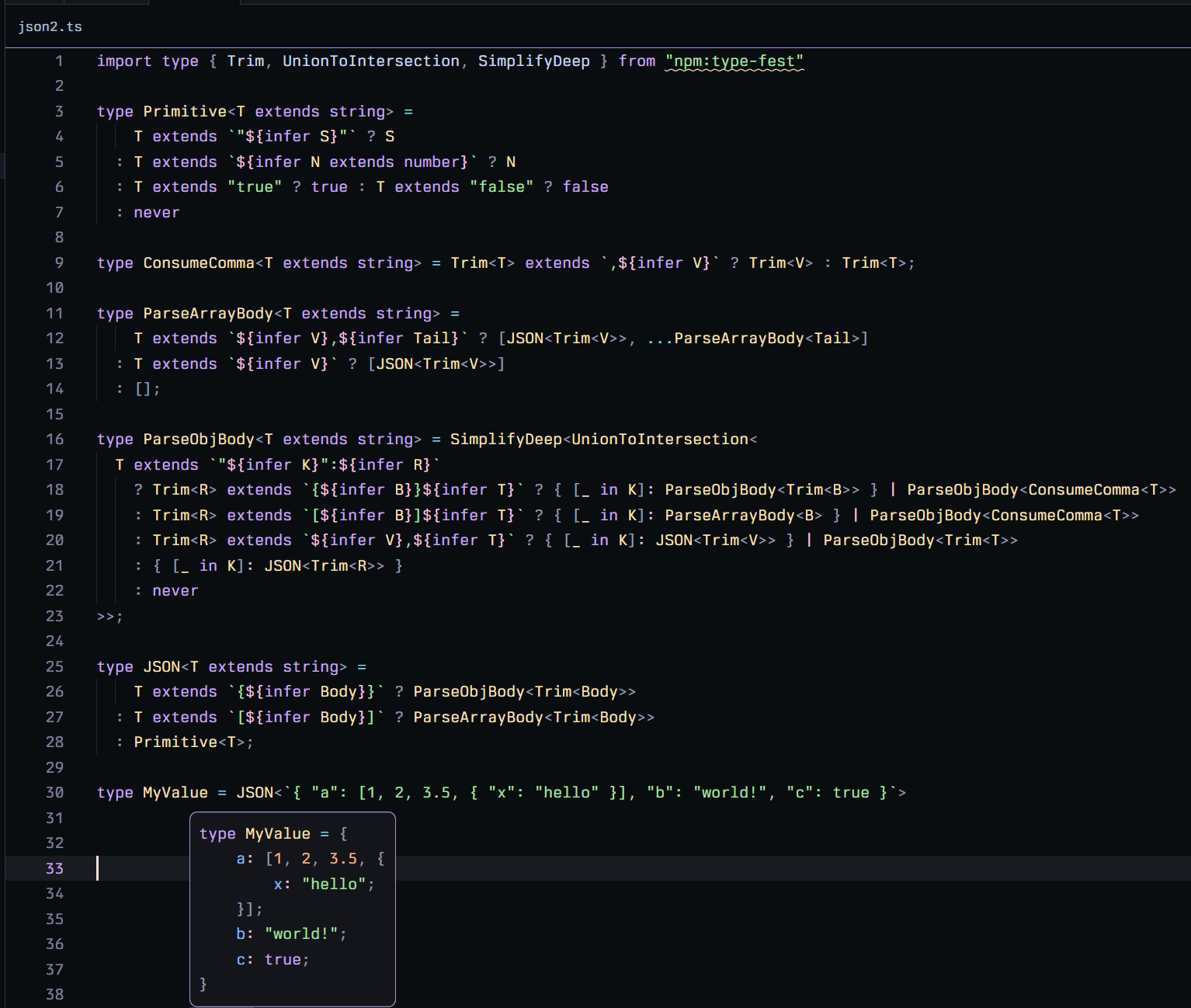Click the "type MyValue" header in hover tooltip

255,834
